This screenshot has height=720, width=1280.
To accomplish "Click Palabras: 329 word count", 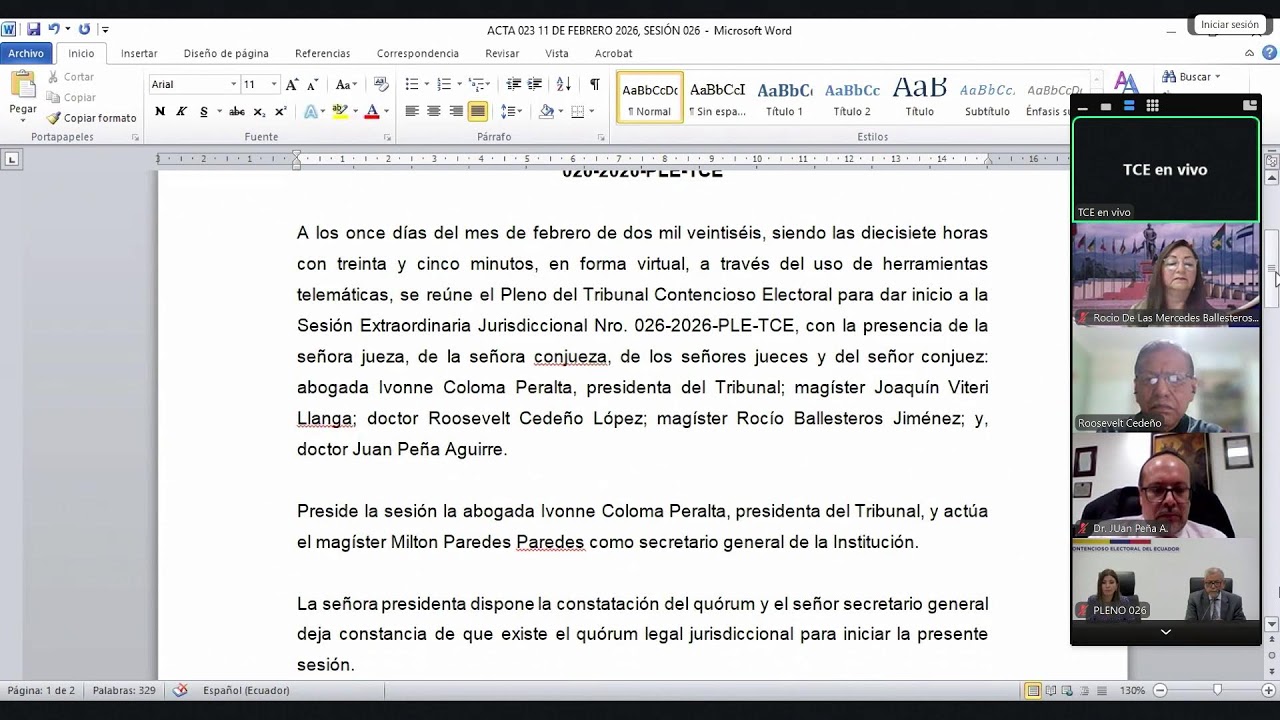I will pyautogui.click(x=124, y=690).
